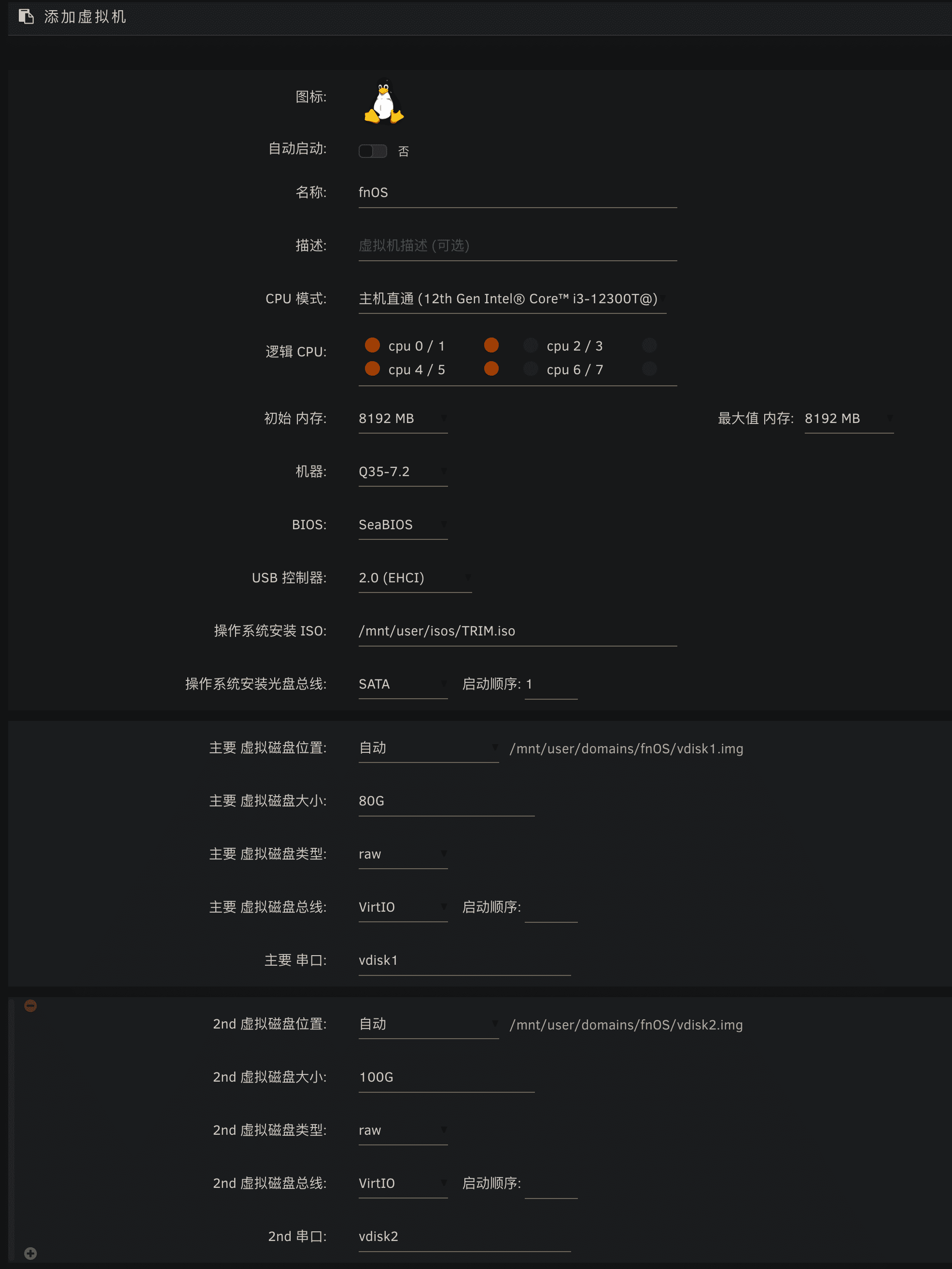Check the cpu 7 checkbox
The image size is (952, 1269).
pos(649,368)
